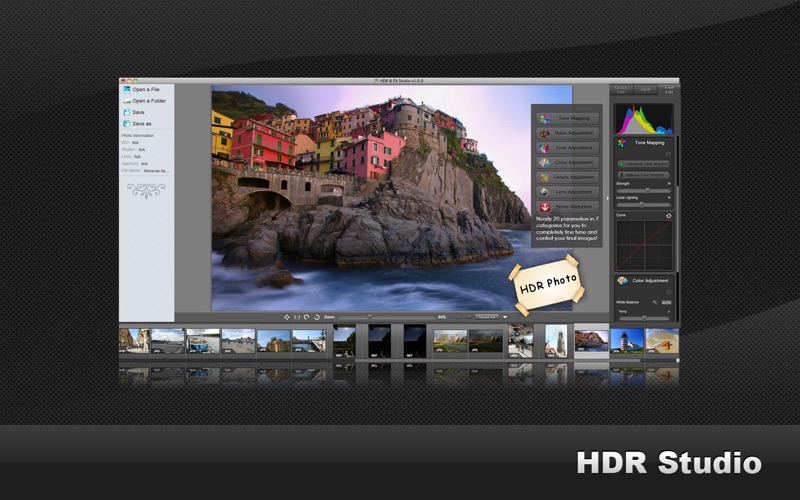Click the Tone Mapping icon in right panel
The image size is (800, 500).
622,143
